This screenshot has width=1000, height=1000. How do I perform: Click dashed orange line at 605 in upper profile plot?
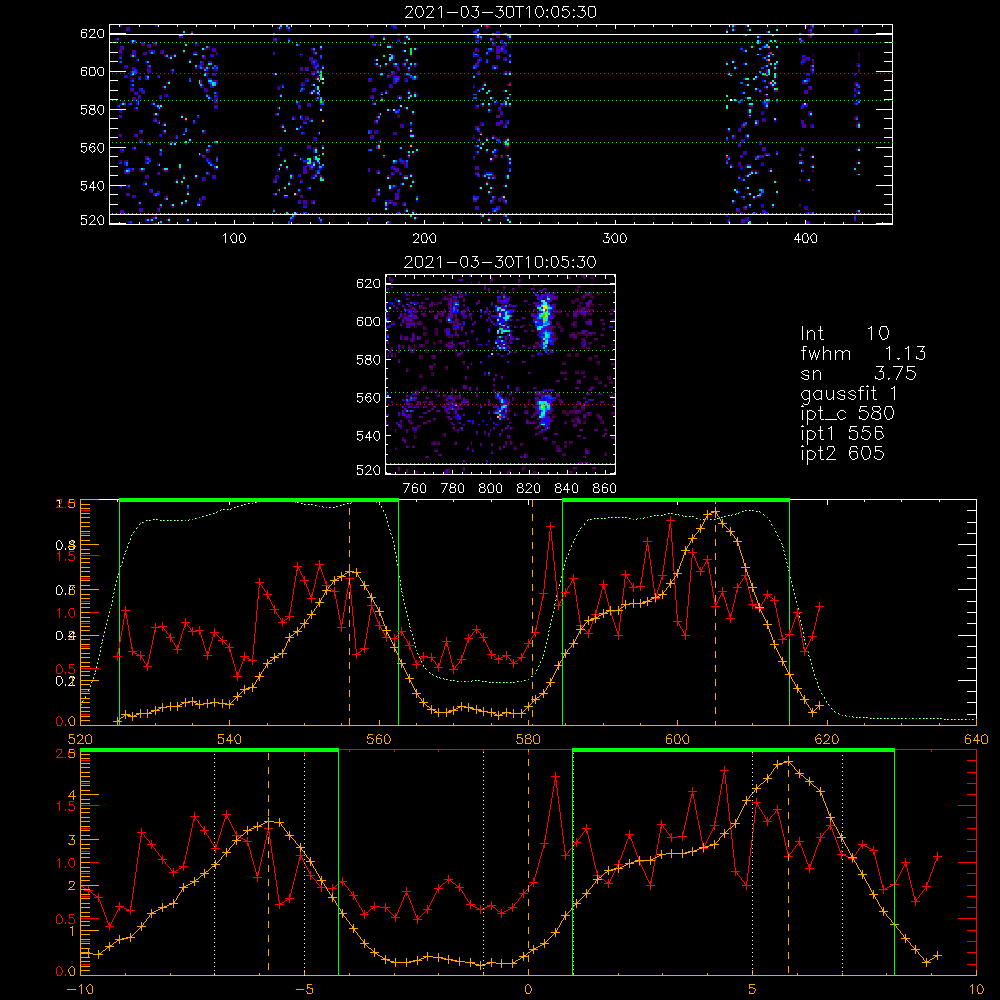pyautogui.click(x=716, y=612)
